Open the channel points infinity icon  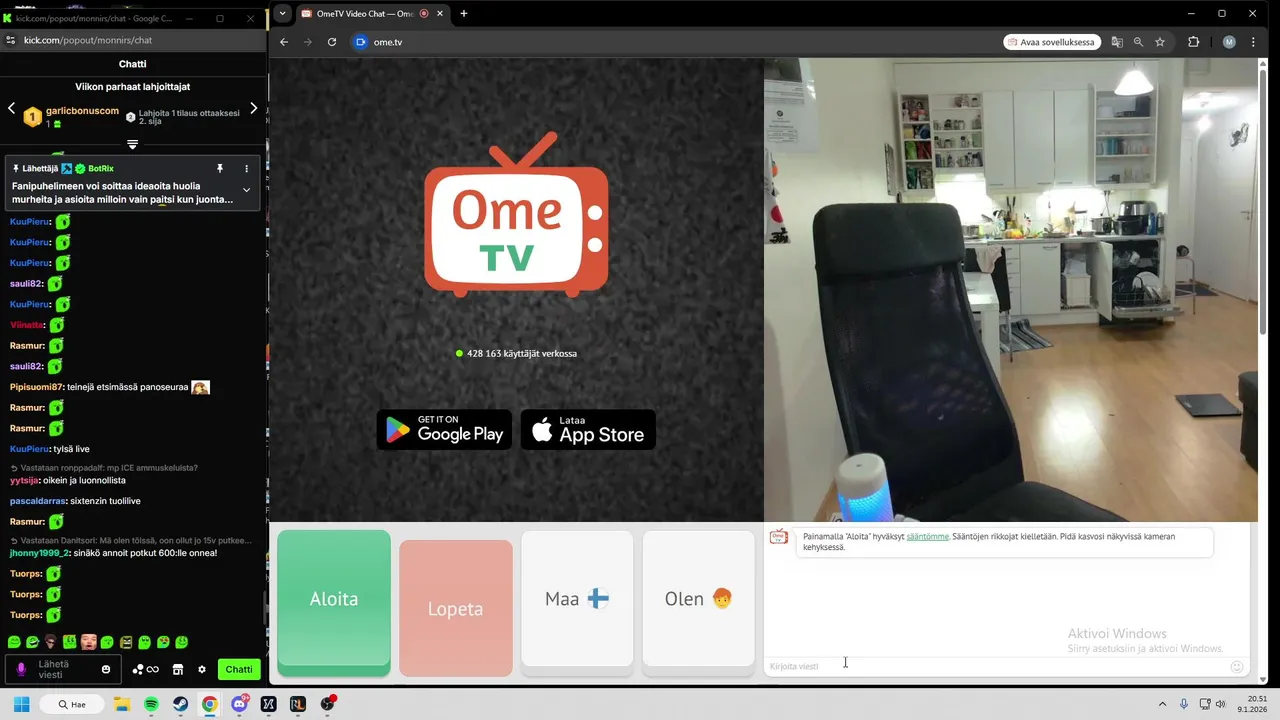point(146,669)
